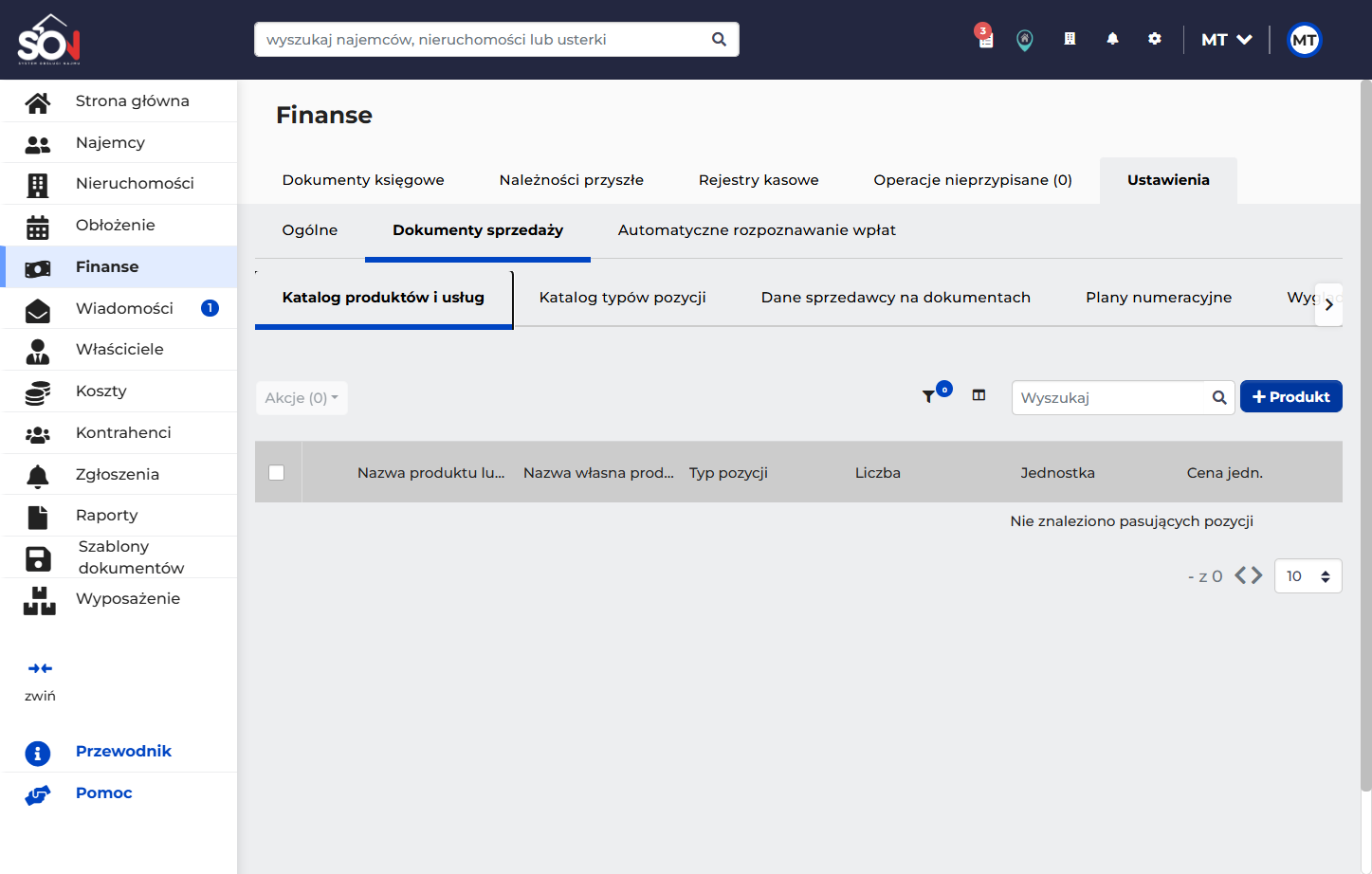
Task: Click the Finanse money icon
Action: (x=38, y=268)
